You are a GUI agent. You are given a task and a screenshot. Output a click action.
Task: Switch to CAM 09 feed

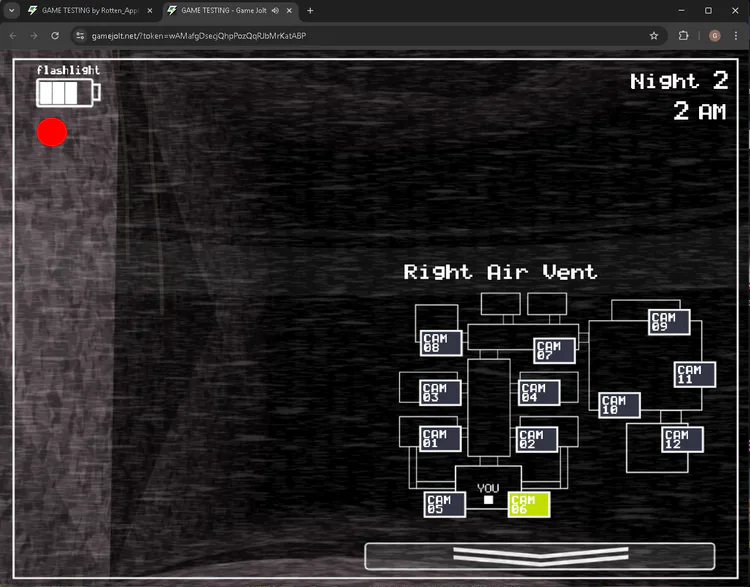(669, 322)
